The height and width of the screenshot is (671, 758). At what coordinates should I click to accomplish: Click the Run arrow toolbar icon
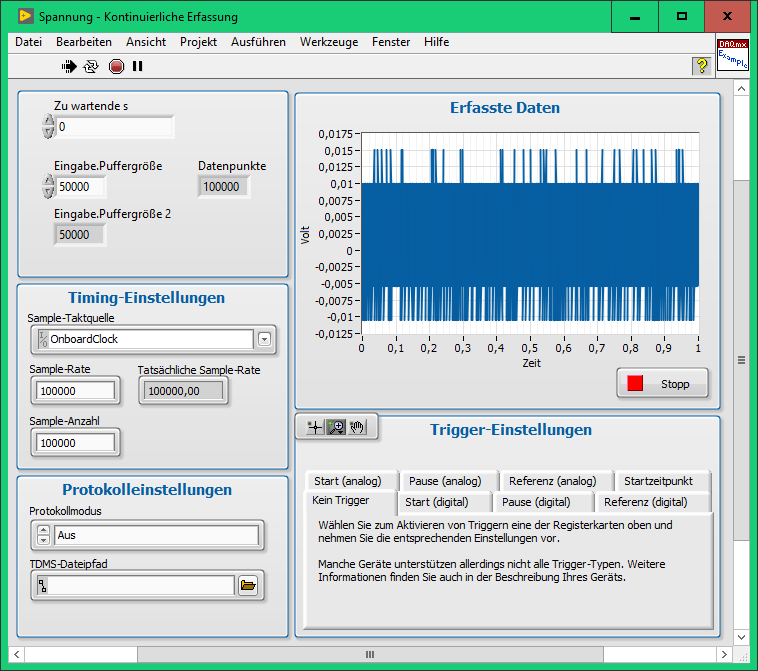tap(69, 66)
